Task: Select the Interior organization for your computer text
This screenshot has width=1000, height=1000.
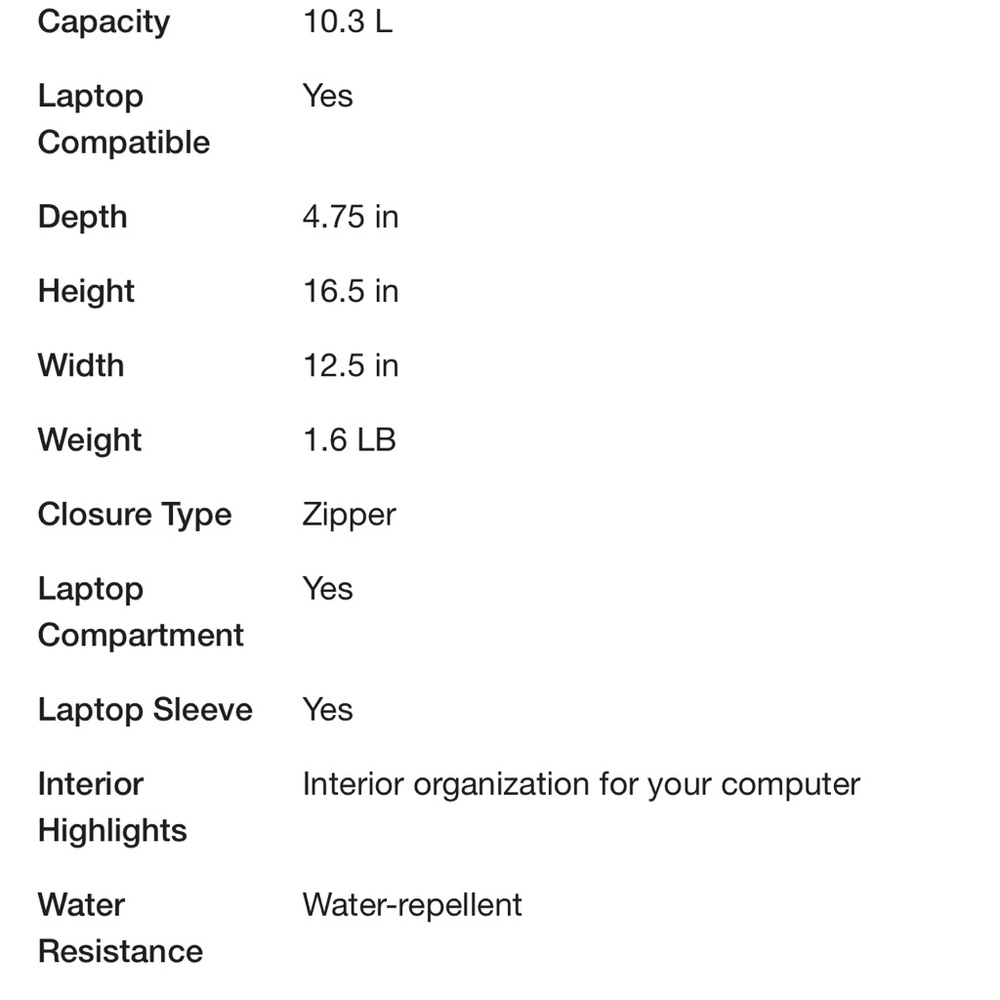Action: (x=581, y=784)
